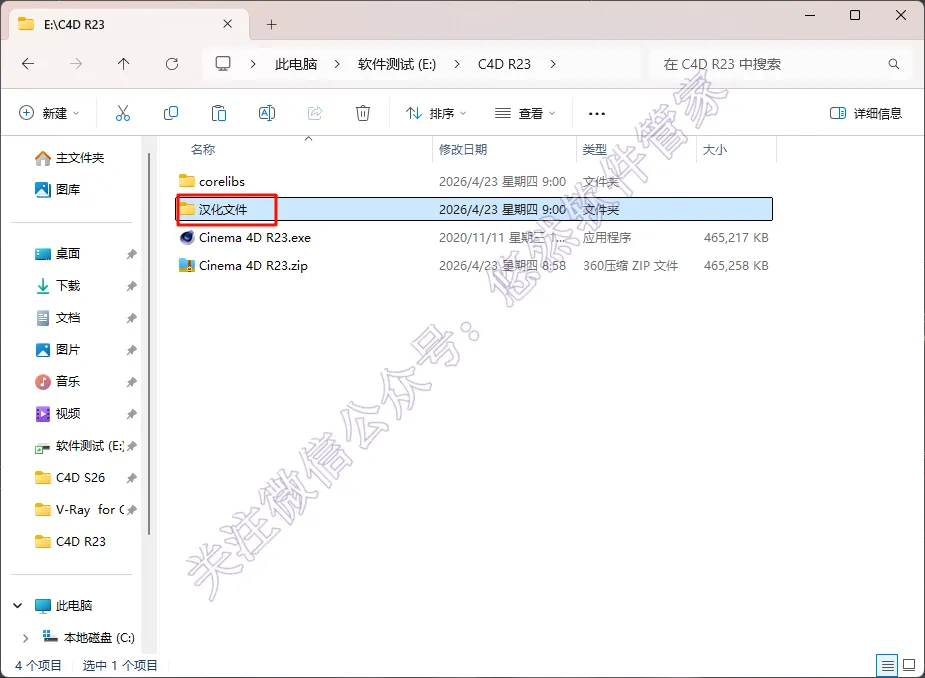Click the Paste clipboard icon
This screenshot has width=925, height=678.
point(219,113)
